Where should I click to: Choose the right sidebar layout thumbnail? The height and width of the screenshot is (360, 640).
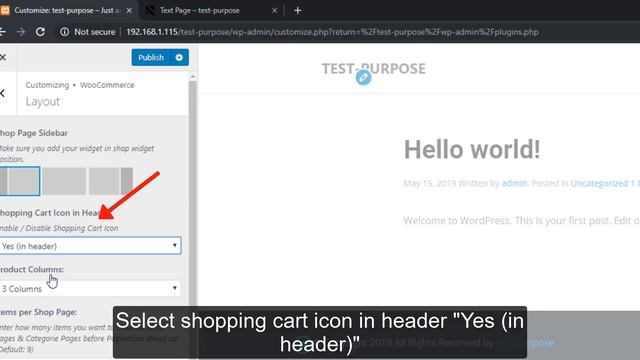click(x=111, y=181)
